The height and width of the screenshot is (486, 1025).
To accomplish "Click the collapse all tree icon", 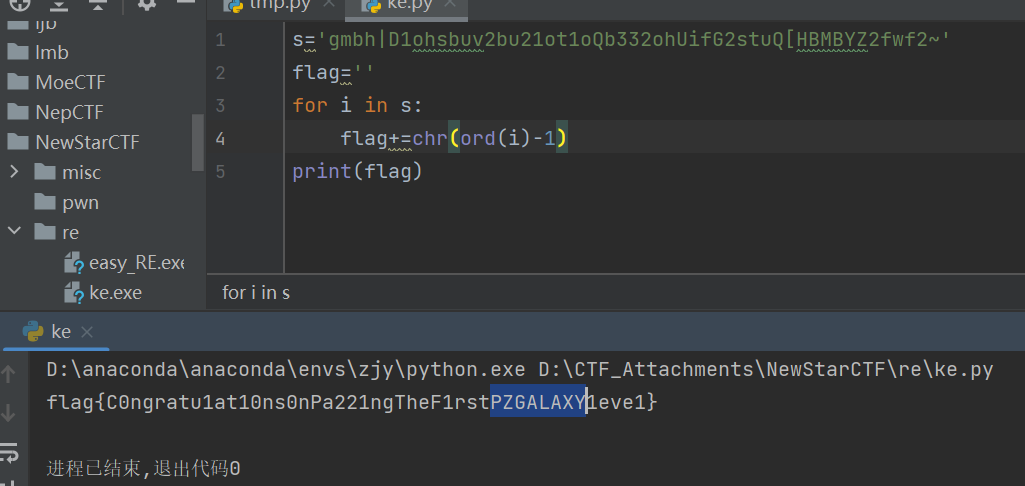I will [x=97, y=4].
